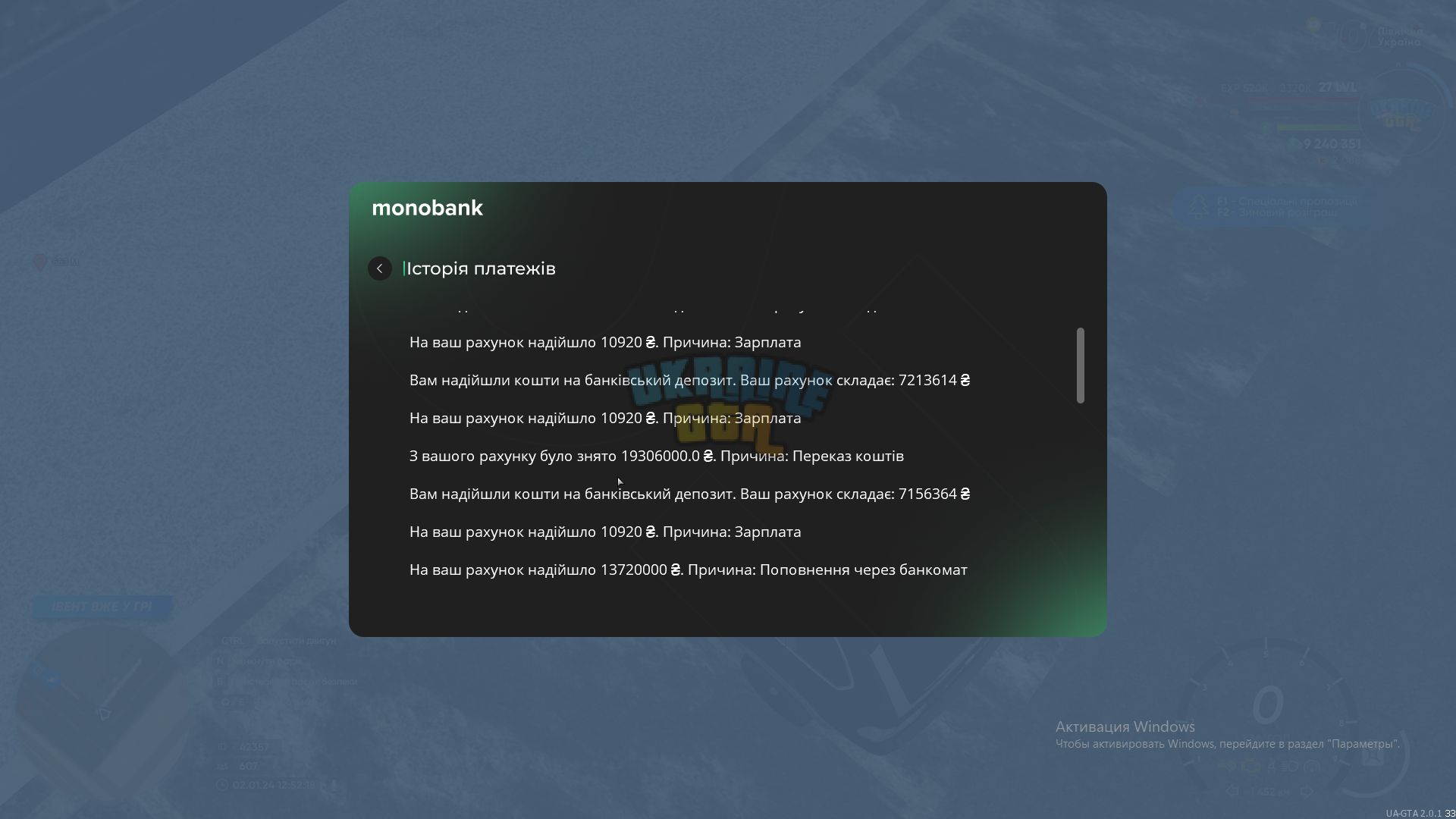Select the deposit entry showing balance 7156364
The height and width of the screenshot is (819, 1456).
click(x=690, y=494)
